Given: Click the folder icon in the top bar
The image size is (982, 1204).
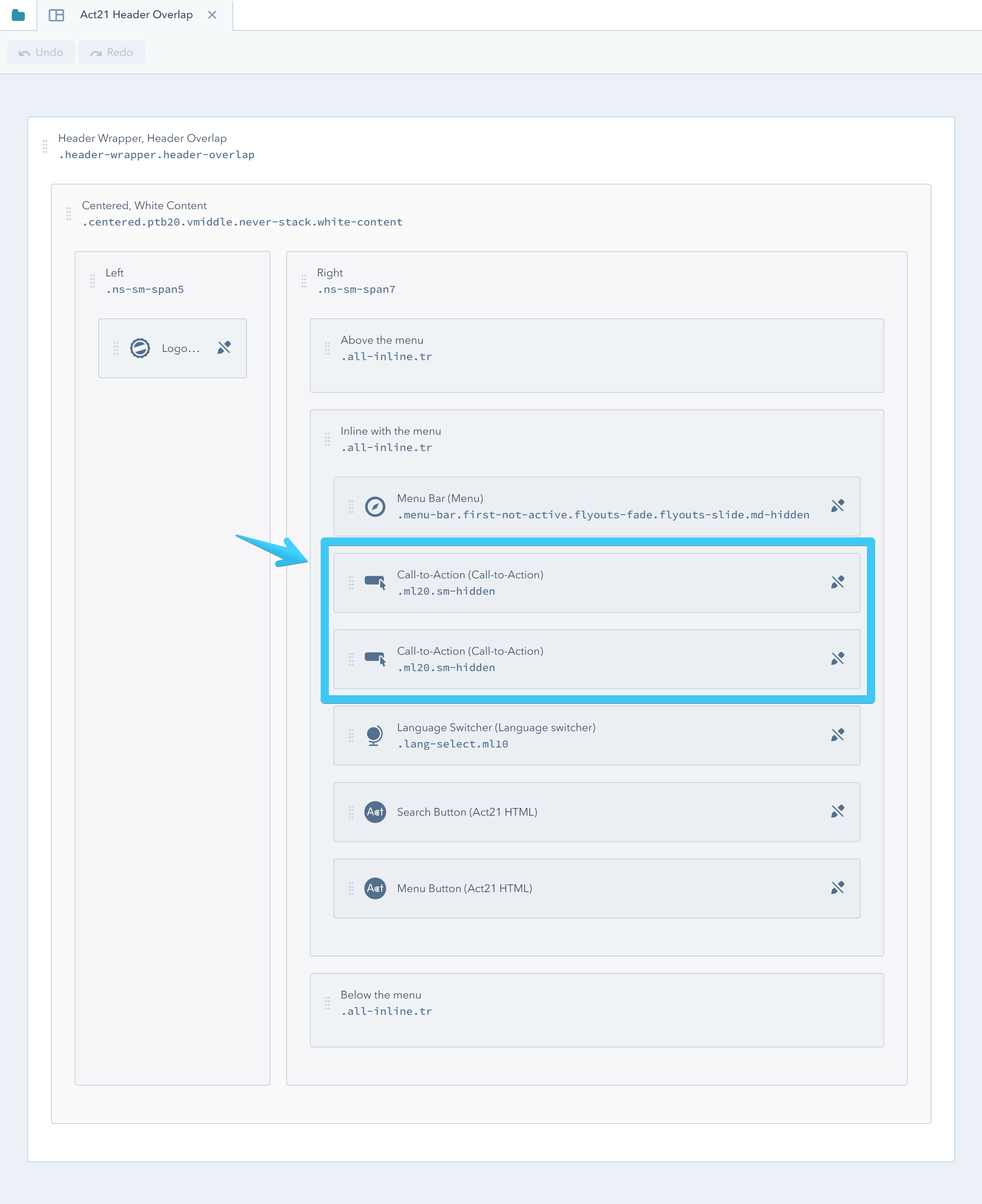Looking at the screenshot, I should (18, 15).
